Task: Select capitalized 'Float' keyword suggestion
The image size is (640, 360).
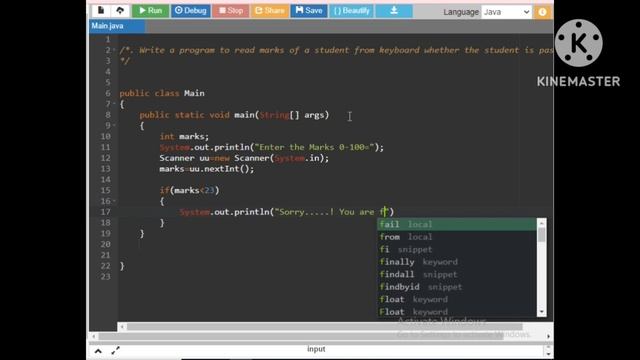Action: (457, 312)
